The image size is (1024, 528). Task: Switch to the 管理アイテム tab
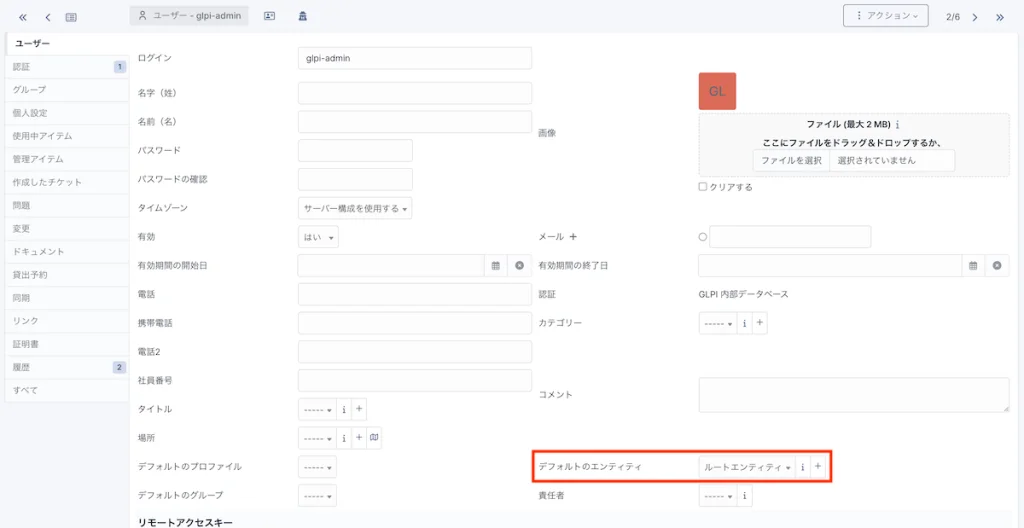point(67,159)
